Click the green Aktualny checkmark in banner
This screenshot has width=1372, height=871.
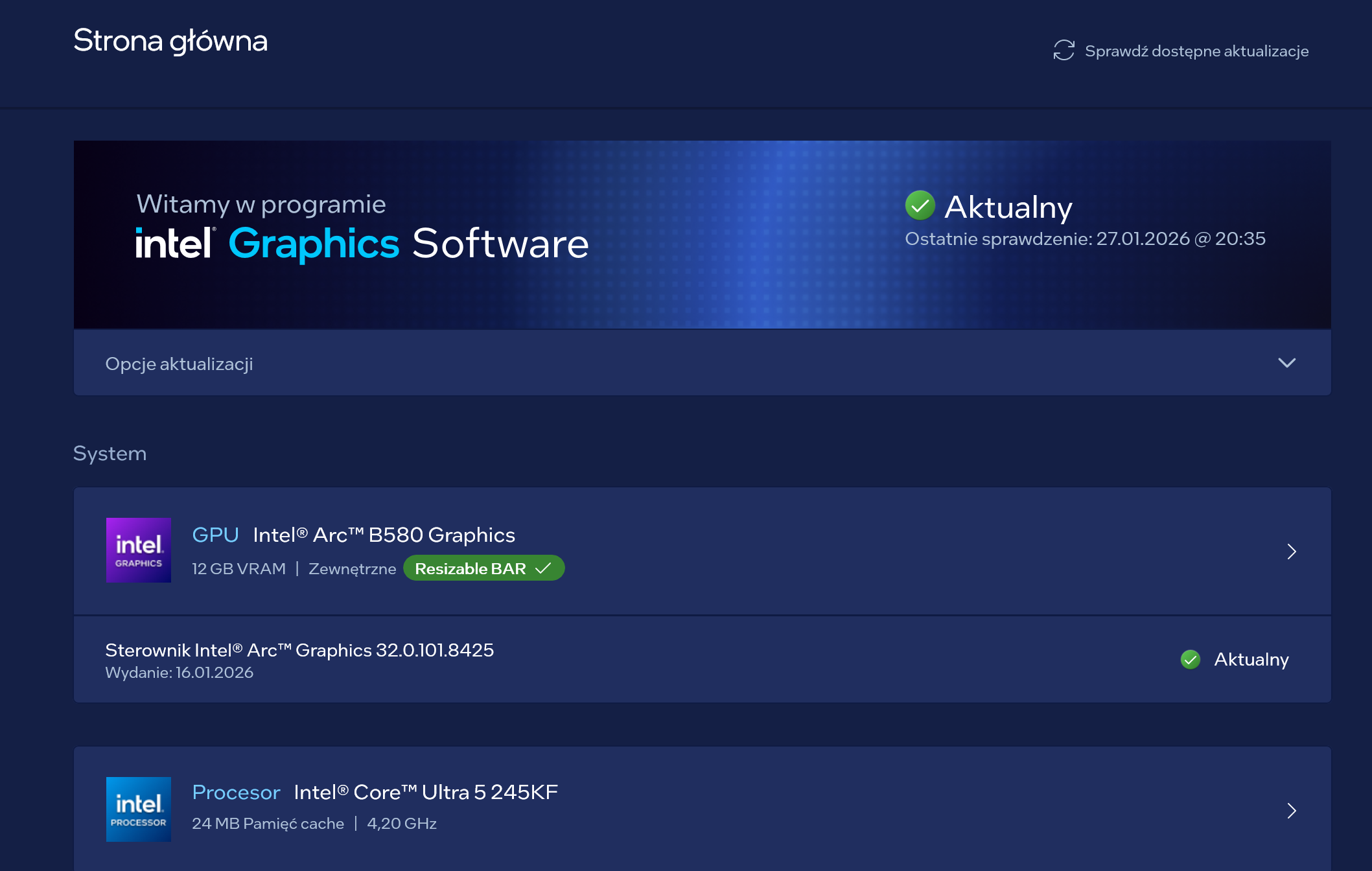point(920,206)
